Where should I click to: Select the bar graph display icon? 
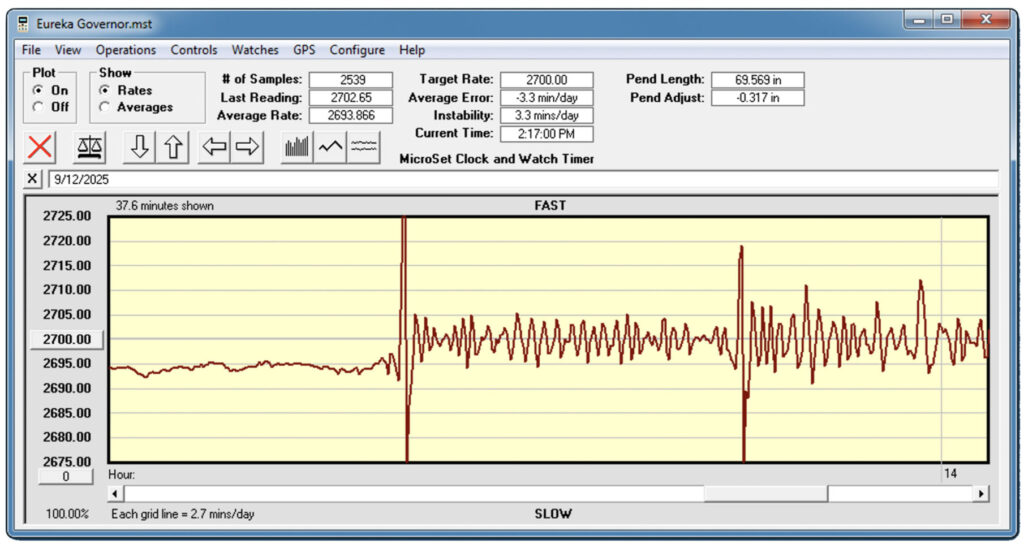tap(298, 147)
